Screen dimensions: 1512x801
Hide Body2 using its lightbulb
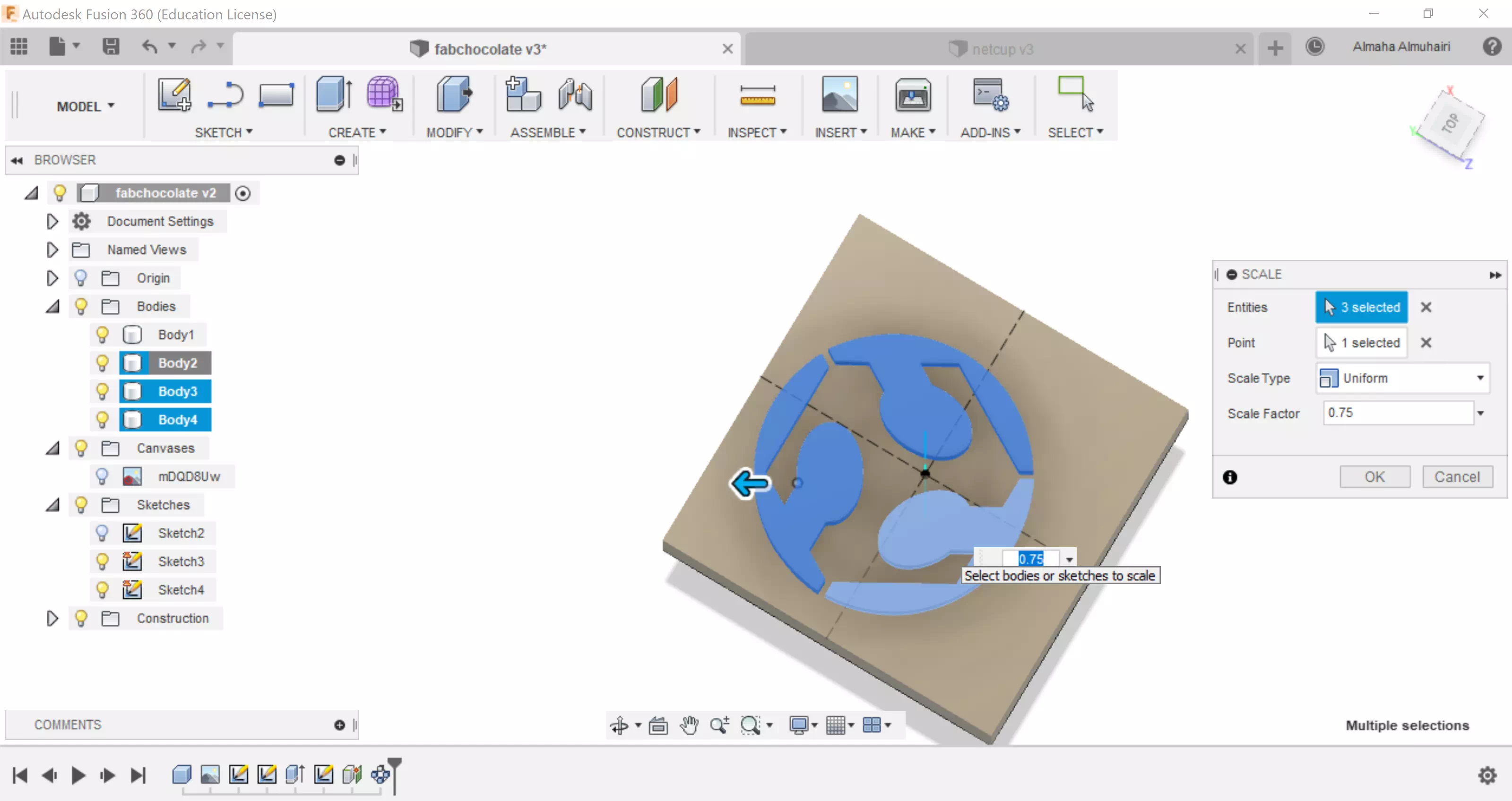[x=102, y=363]
